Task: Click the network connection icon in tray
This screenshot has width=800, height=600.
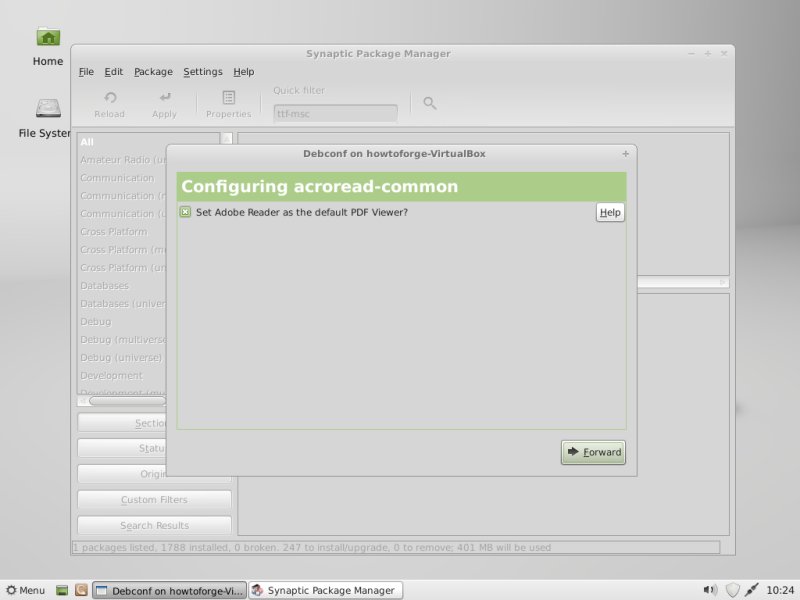Action: point(751,590)
